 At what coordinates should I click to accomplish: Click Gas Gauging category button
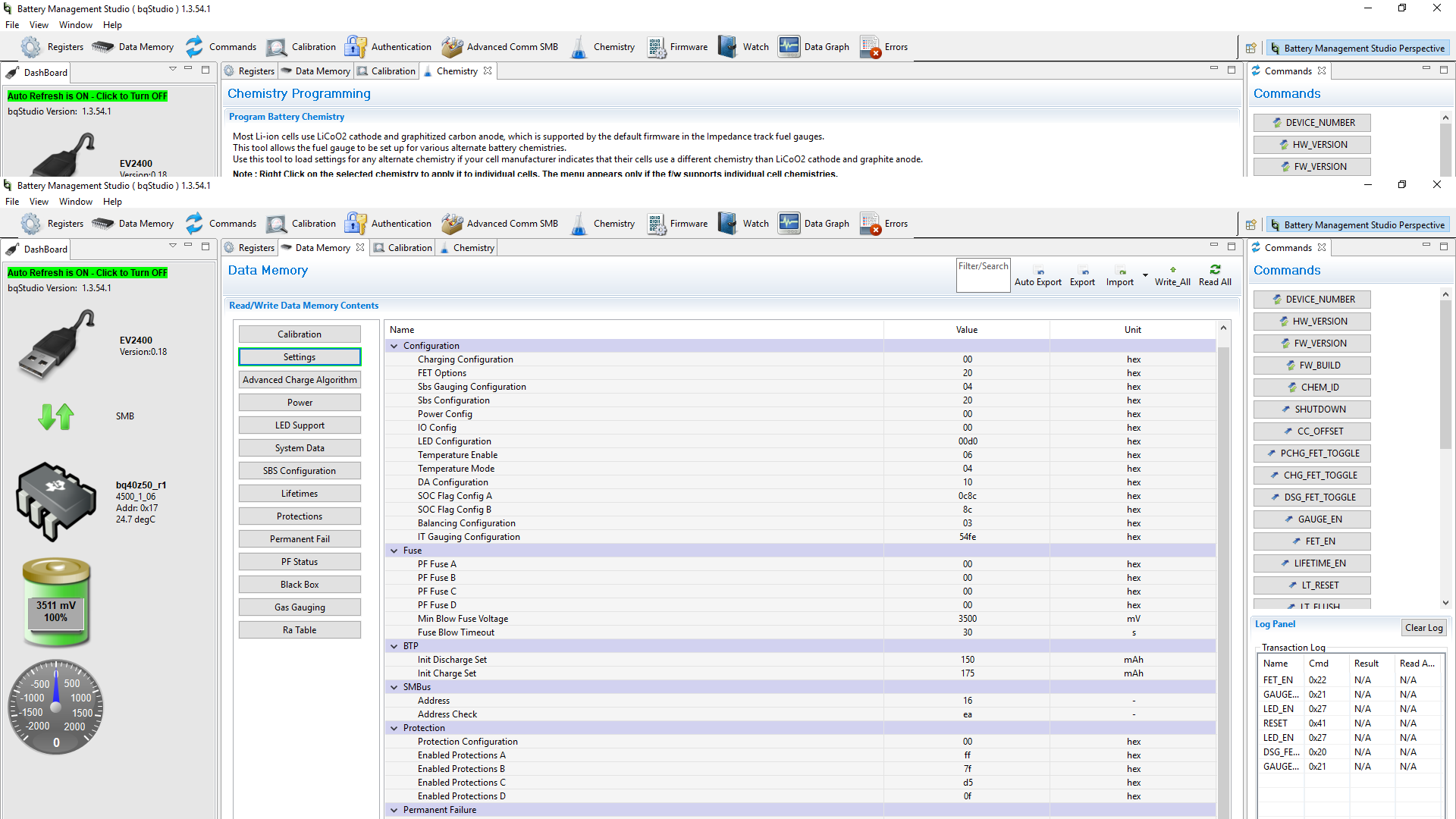[x=300, y=607]
